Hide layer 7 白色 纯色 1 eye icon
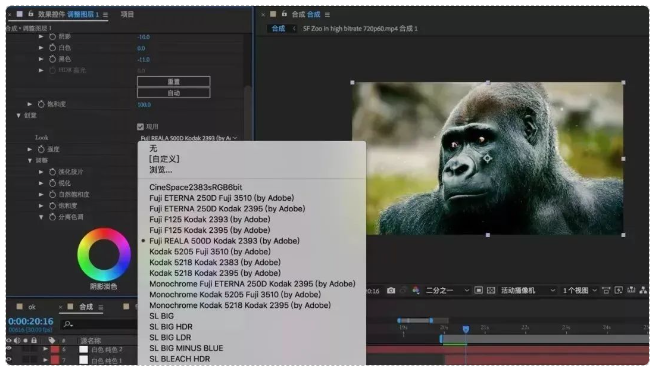This screenshot has width=656, height=370. pyautogui.click(x=8, y=360)
